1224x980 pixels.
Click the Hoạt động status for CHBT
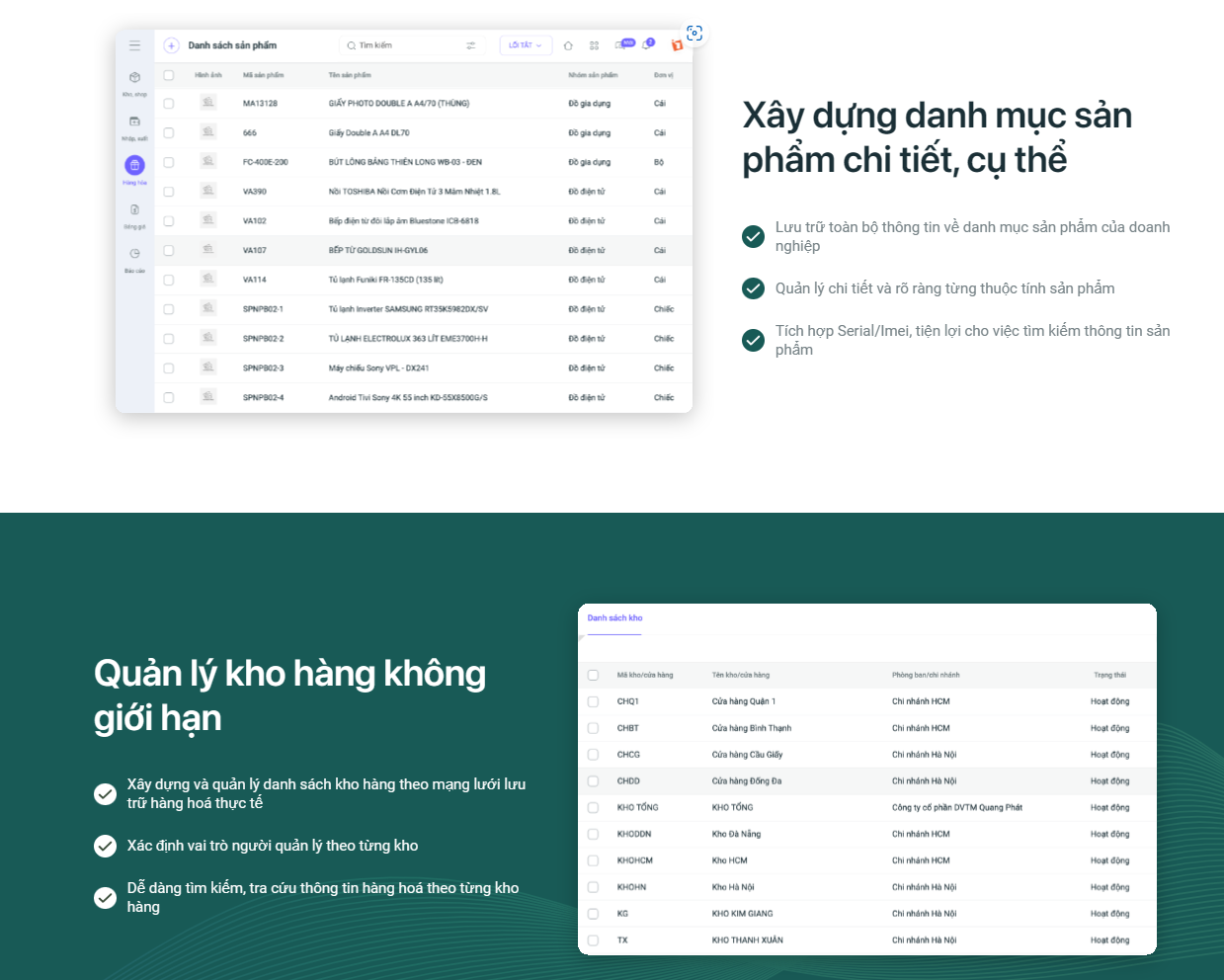[1110, 728]
